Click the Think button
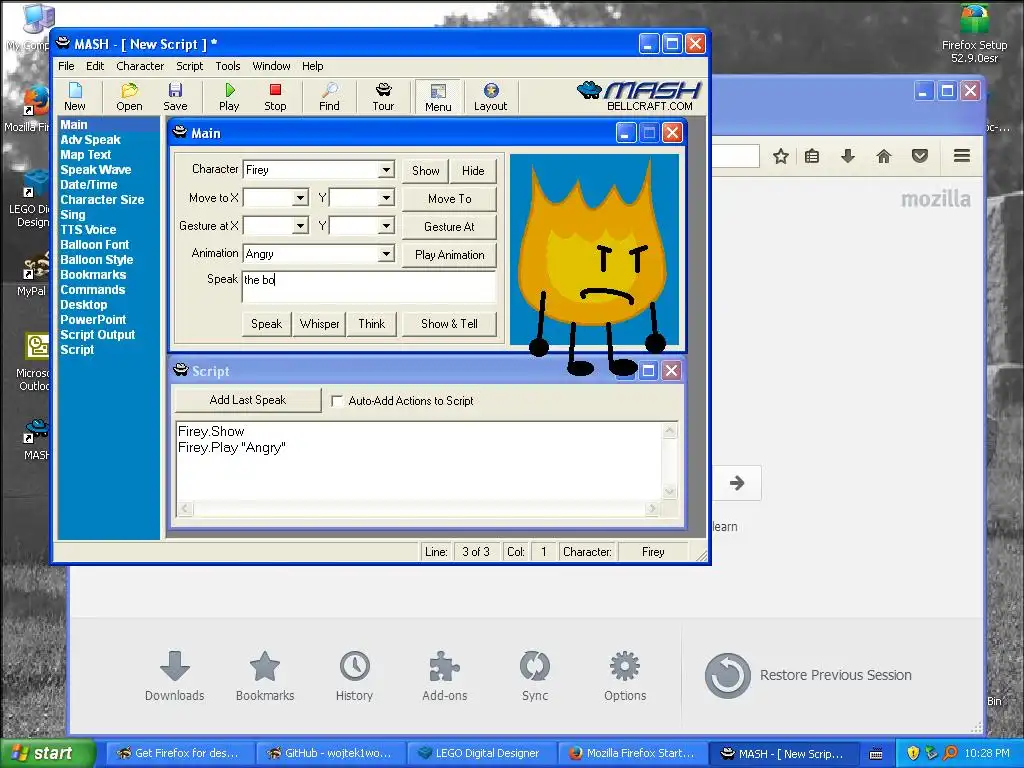Viewport: 1024px width, 768px height. point(372,324)
